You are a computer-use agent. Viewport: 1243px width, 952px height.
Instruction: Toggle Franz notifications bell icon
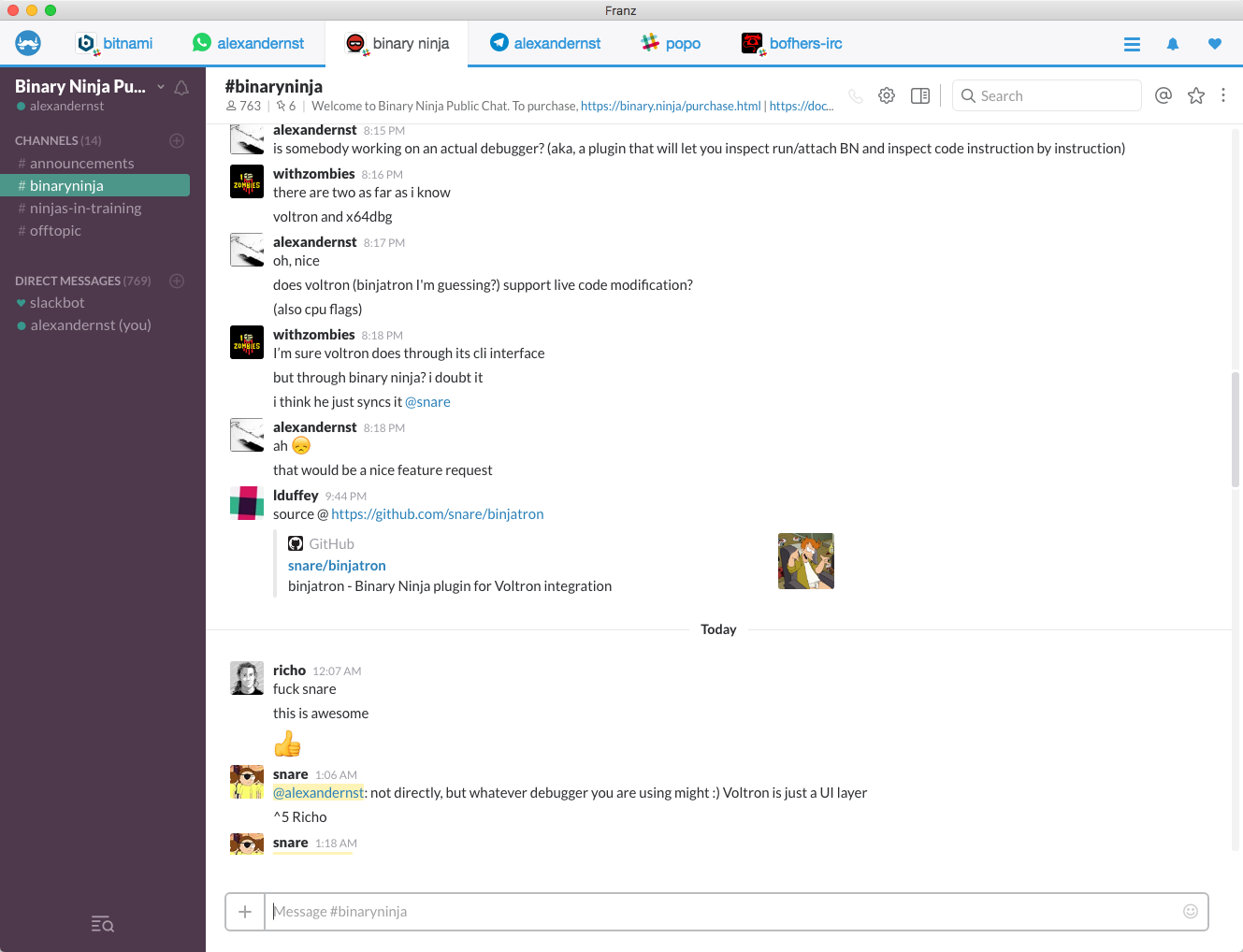pyautogui.click(x=1173, y=44)
